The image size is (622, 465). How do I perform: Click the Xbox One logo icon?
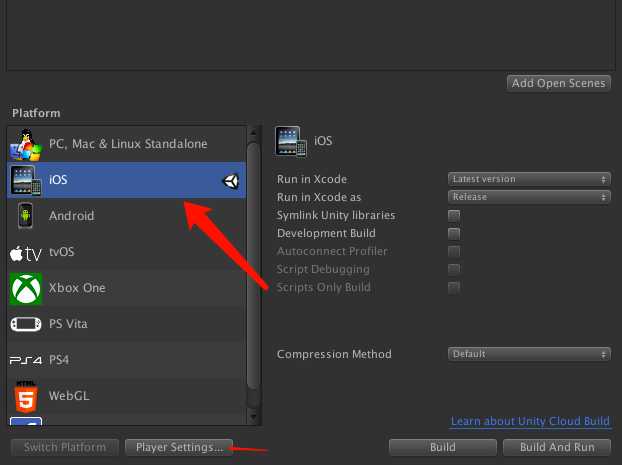click(x=26, y=288)
